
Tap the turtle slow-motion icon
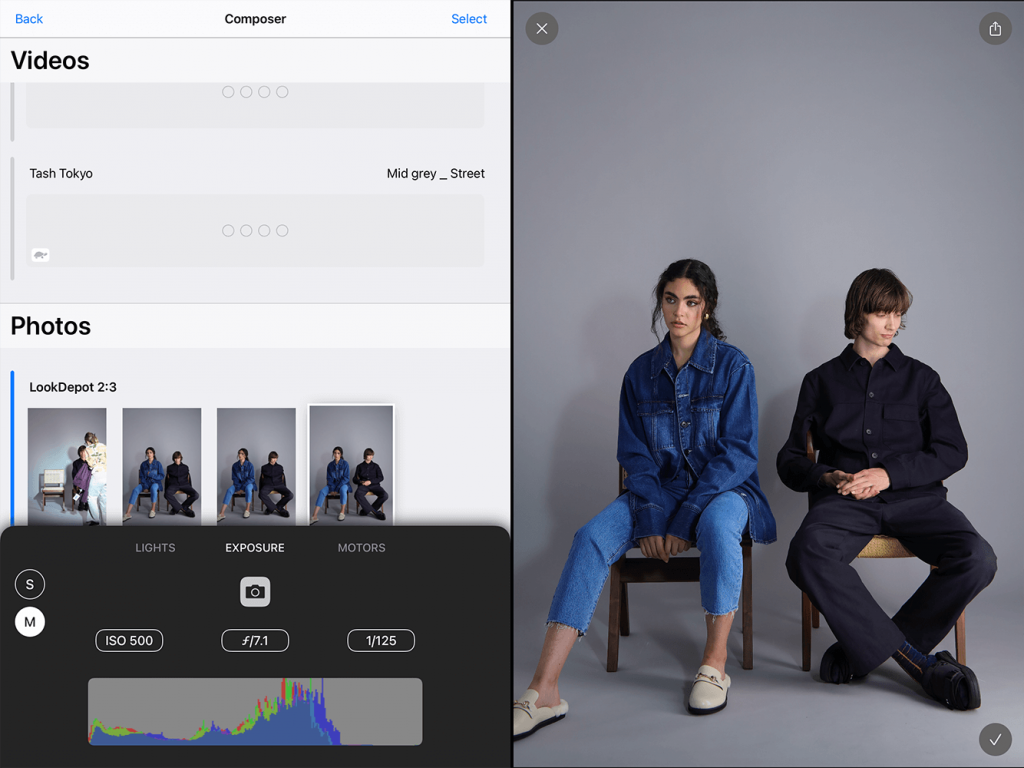click(40, 255)
